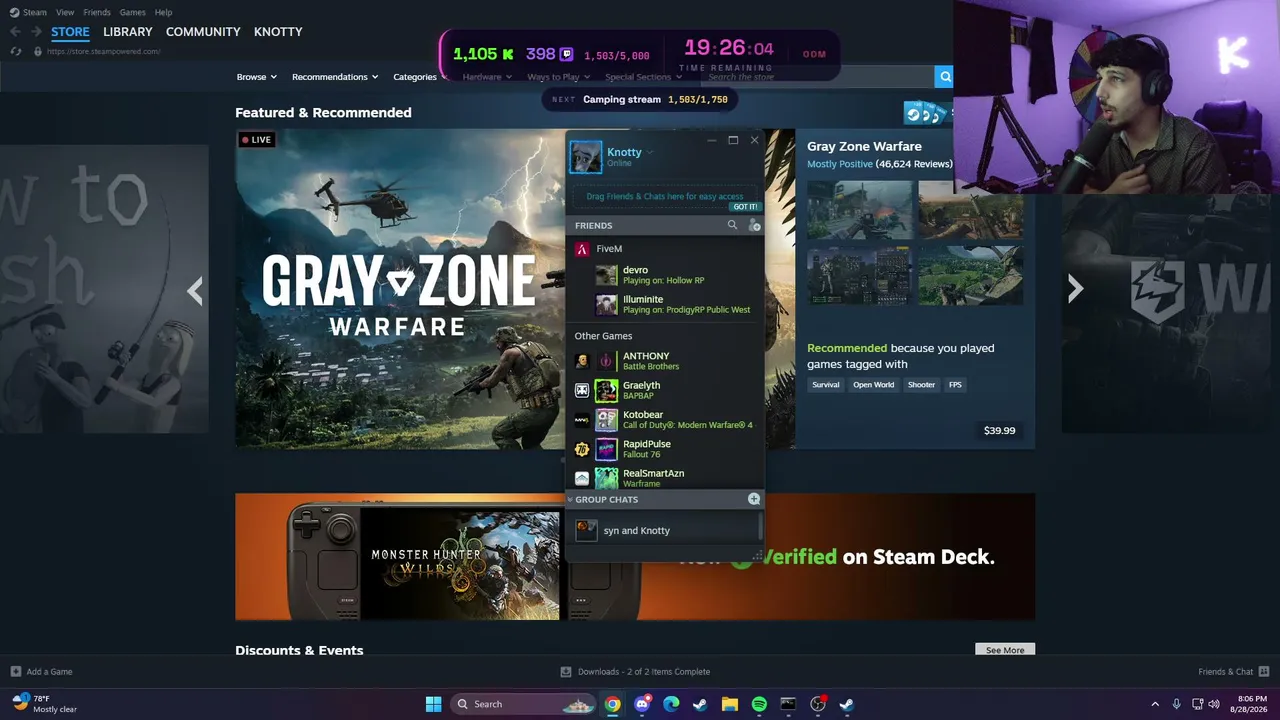Open the Steam menu

(29, 12)
